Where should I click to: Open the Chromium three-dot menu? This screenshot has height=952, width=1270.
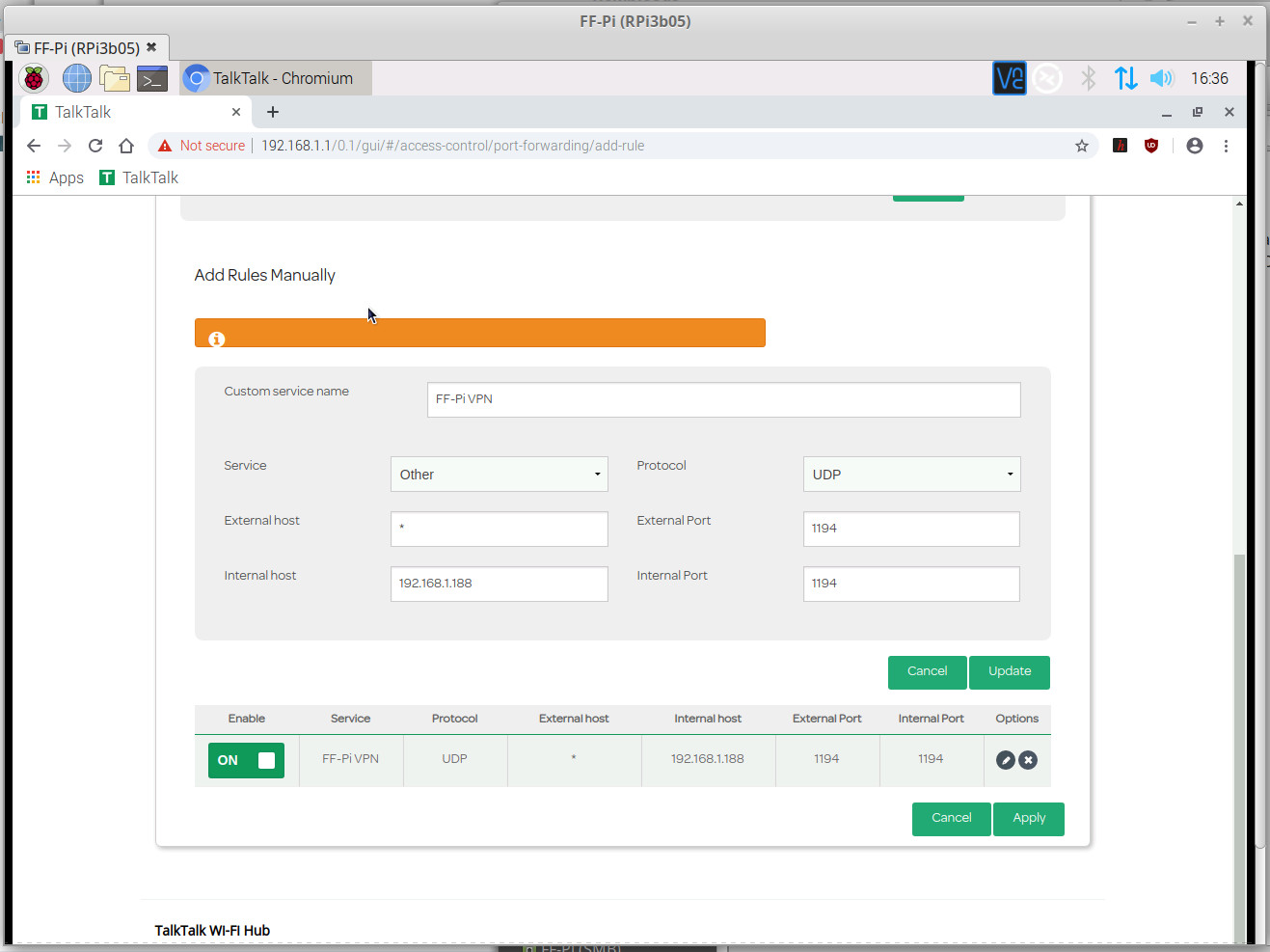(x=1226, y=146)
